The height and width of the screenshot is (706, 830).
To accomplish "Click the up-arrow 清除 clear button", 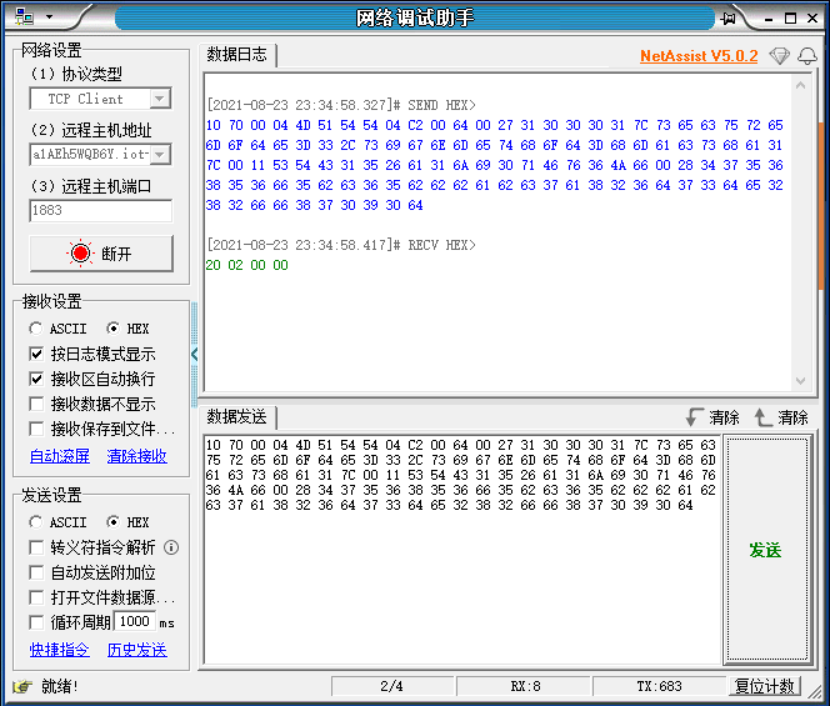I will [781, 418].
